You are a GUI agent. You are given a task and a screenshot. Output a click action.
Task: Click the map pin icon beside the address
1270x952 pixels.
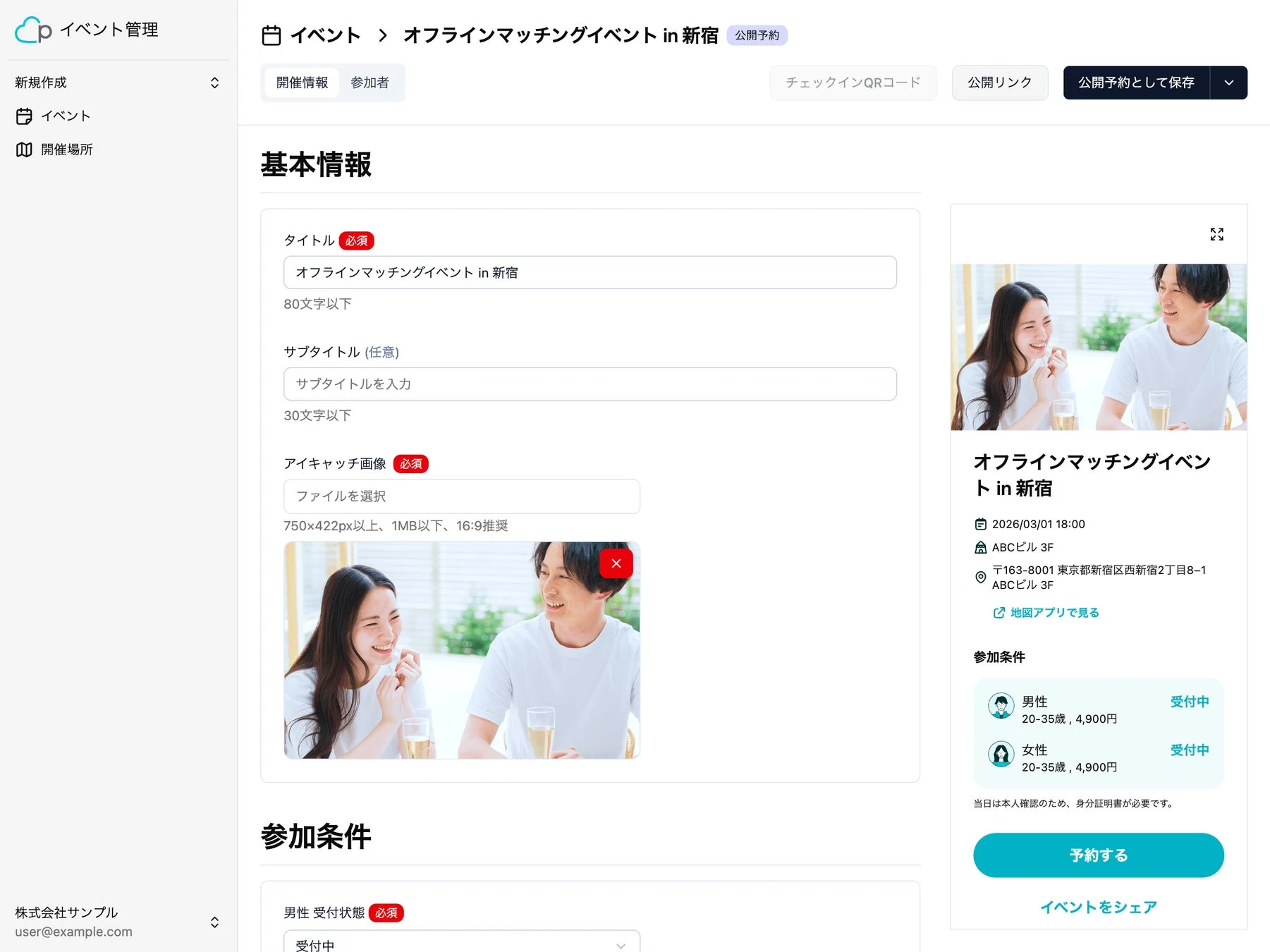pos(981,577)
